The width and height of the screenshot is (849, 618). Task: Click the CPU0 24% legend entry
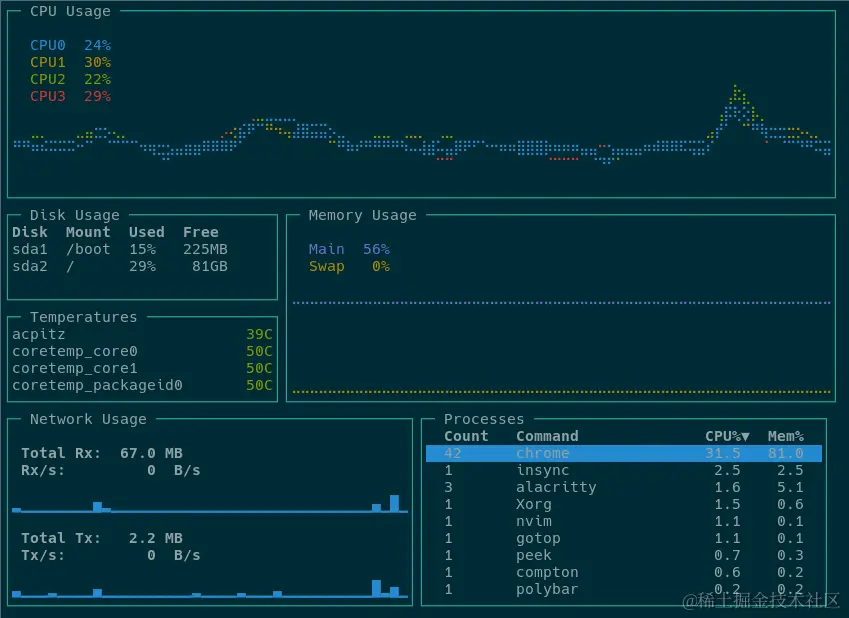tap(70, 45)
